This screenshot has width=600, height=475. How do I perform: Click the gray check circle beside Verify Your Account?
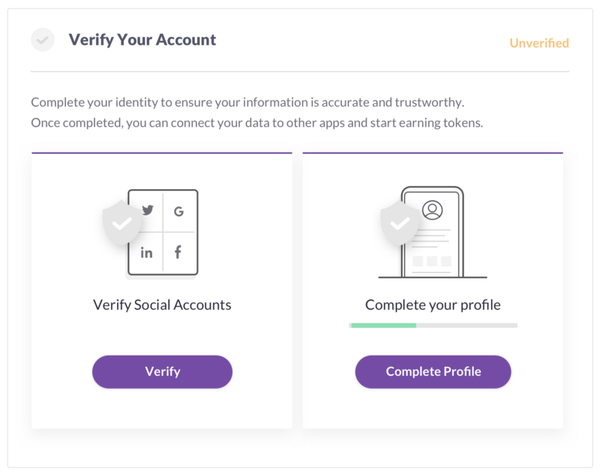click(x=42, y=40)
